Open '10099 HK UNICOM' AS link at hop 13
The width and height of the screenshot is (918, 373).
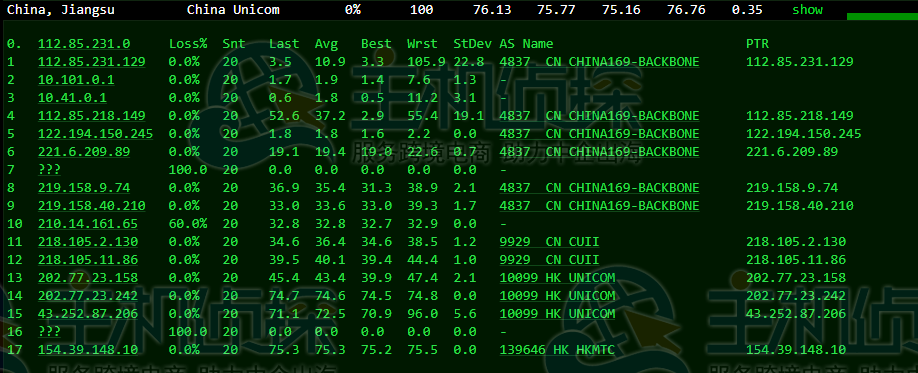click(x=557, y=278)
